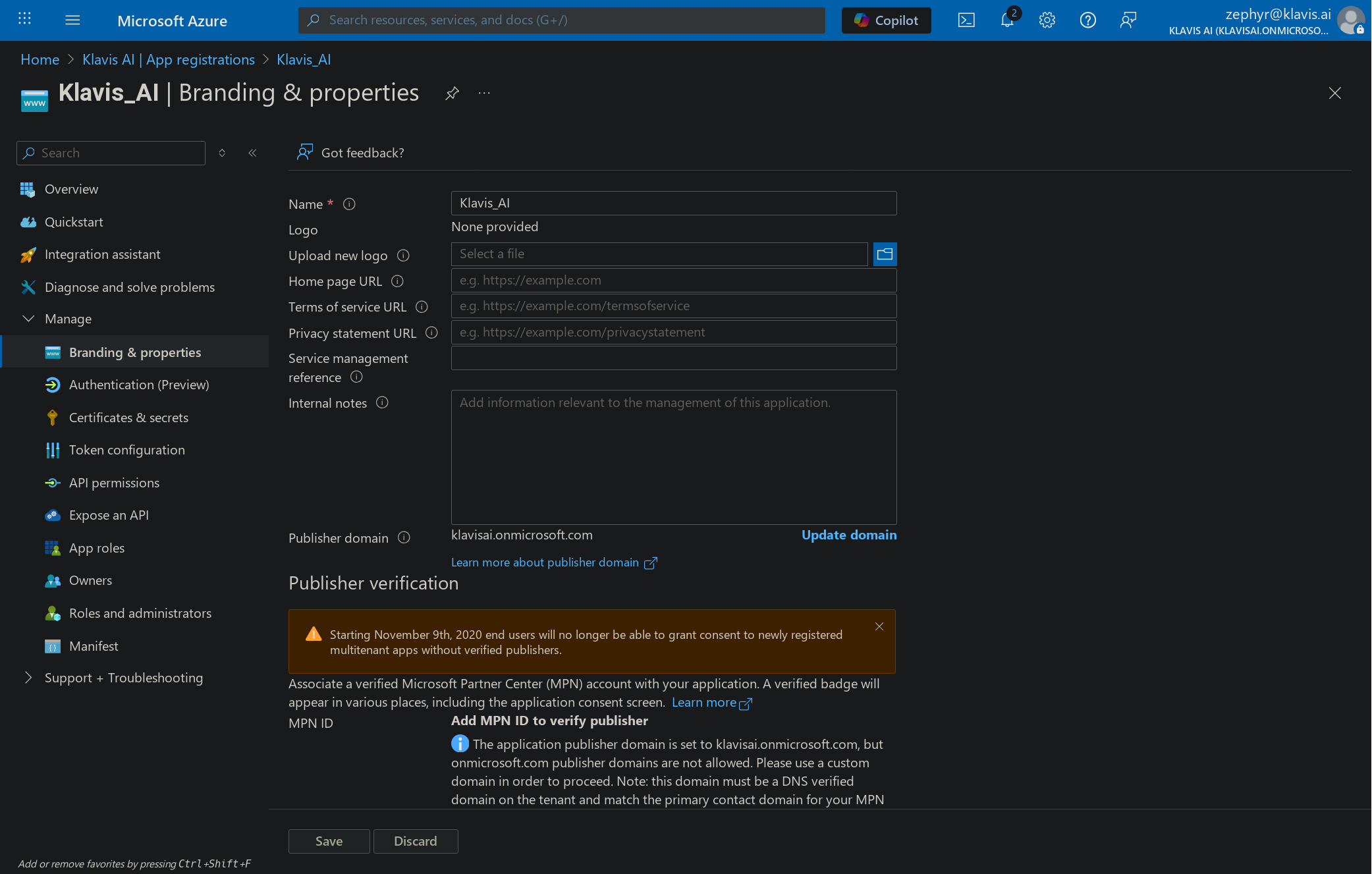Click info icon next to Home page URL
Image resolution: width=1372 pixels, height=874 pixels.
point(397,281)
